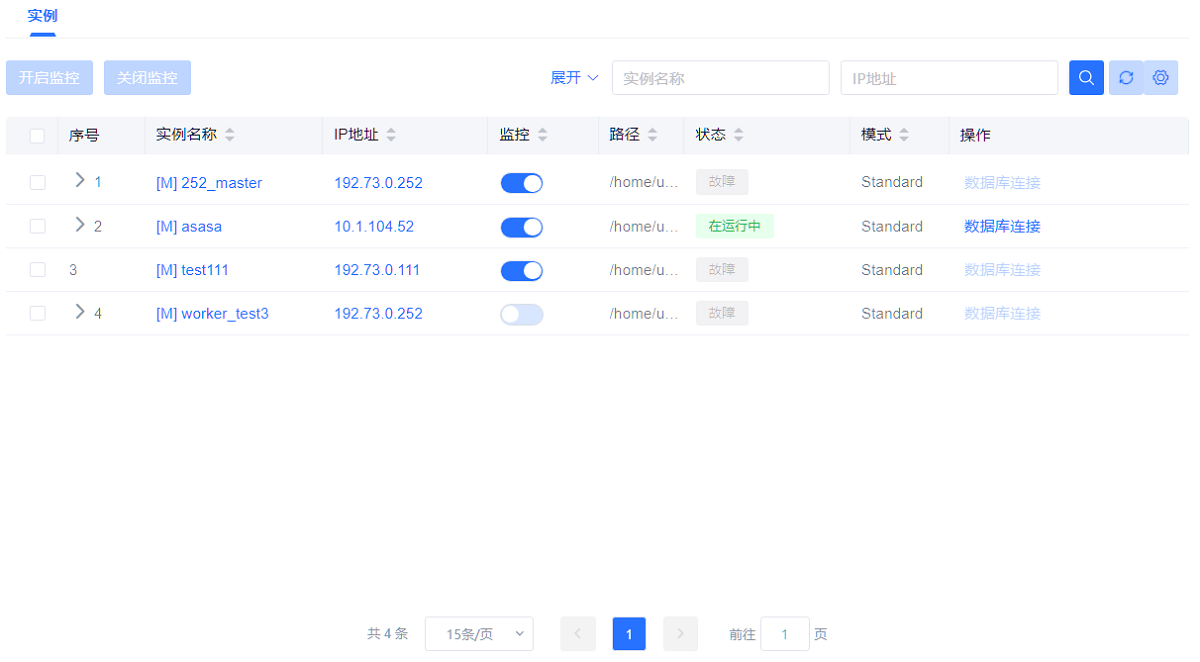
Task: Sort by 路径 column sort icon
Action: tap(652, 135)
